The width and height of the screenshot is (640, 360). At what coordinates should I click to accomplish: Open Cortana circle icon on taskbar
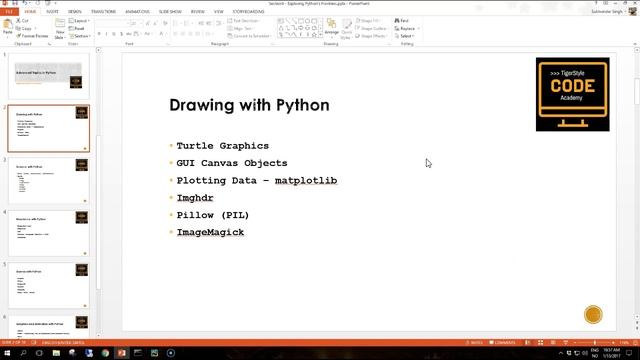(39, 353)
